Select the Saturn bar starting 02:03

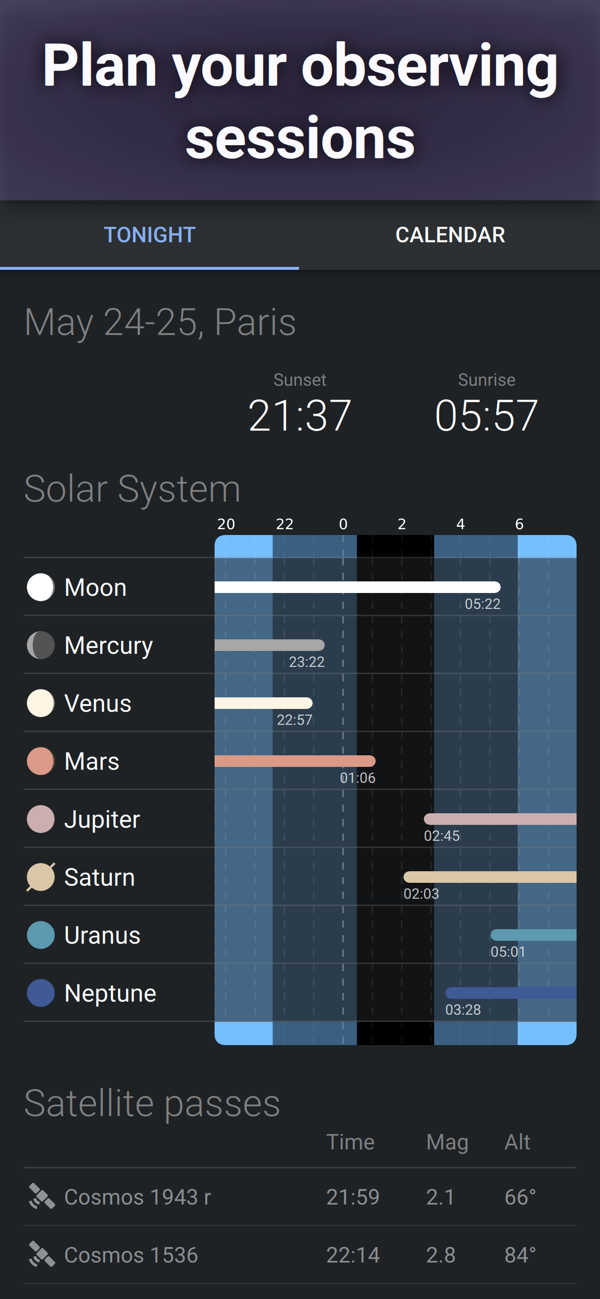click(x=490, y=877)
